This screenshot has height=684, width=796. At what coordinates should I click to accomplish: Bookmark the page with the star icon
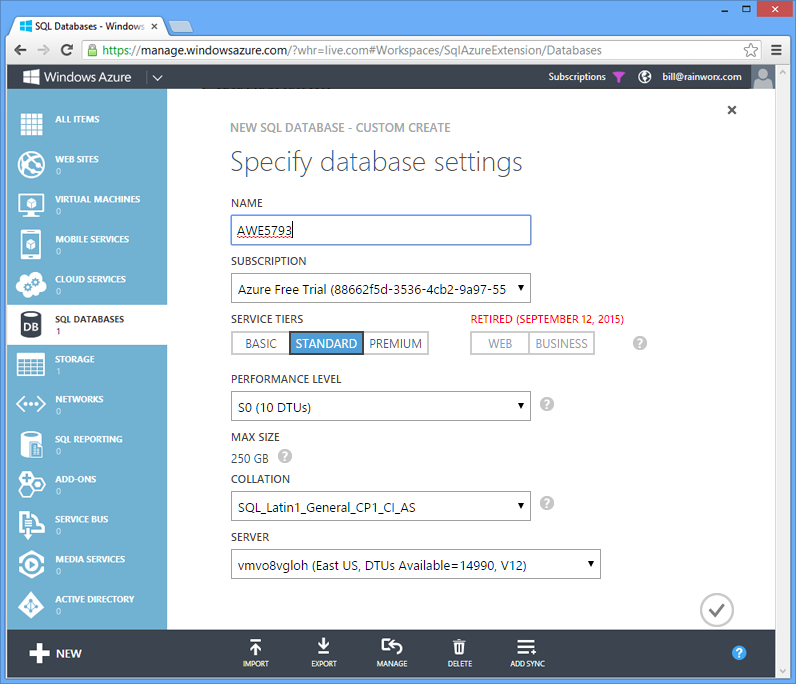click(750, 50)
